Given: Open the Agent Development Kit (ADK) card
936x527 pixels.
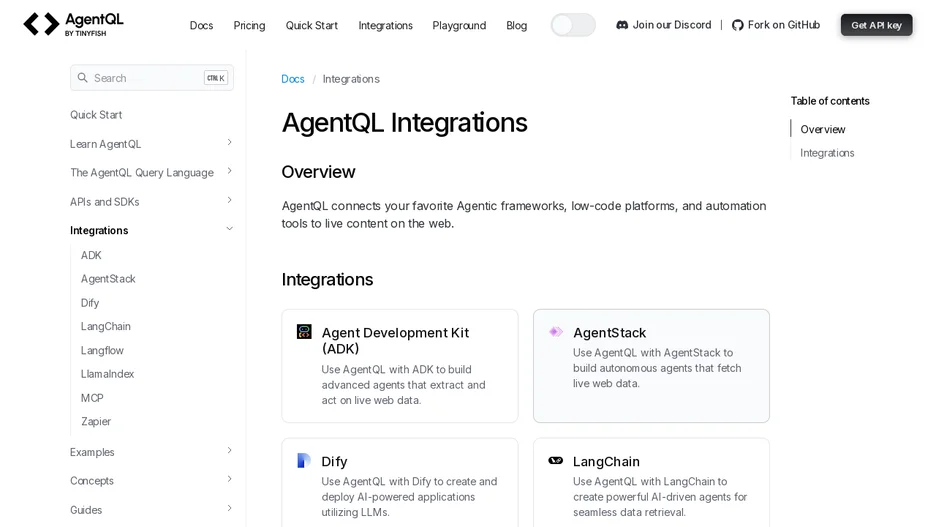Looking at the screenshot, I should 400,366.
